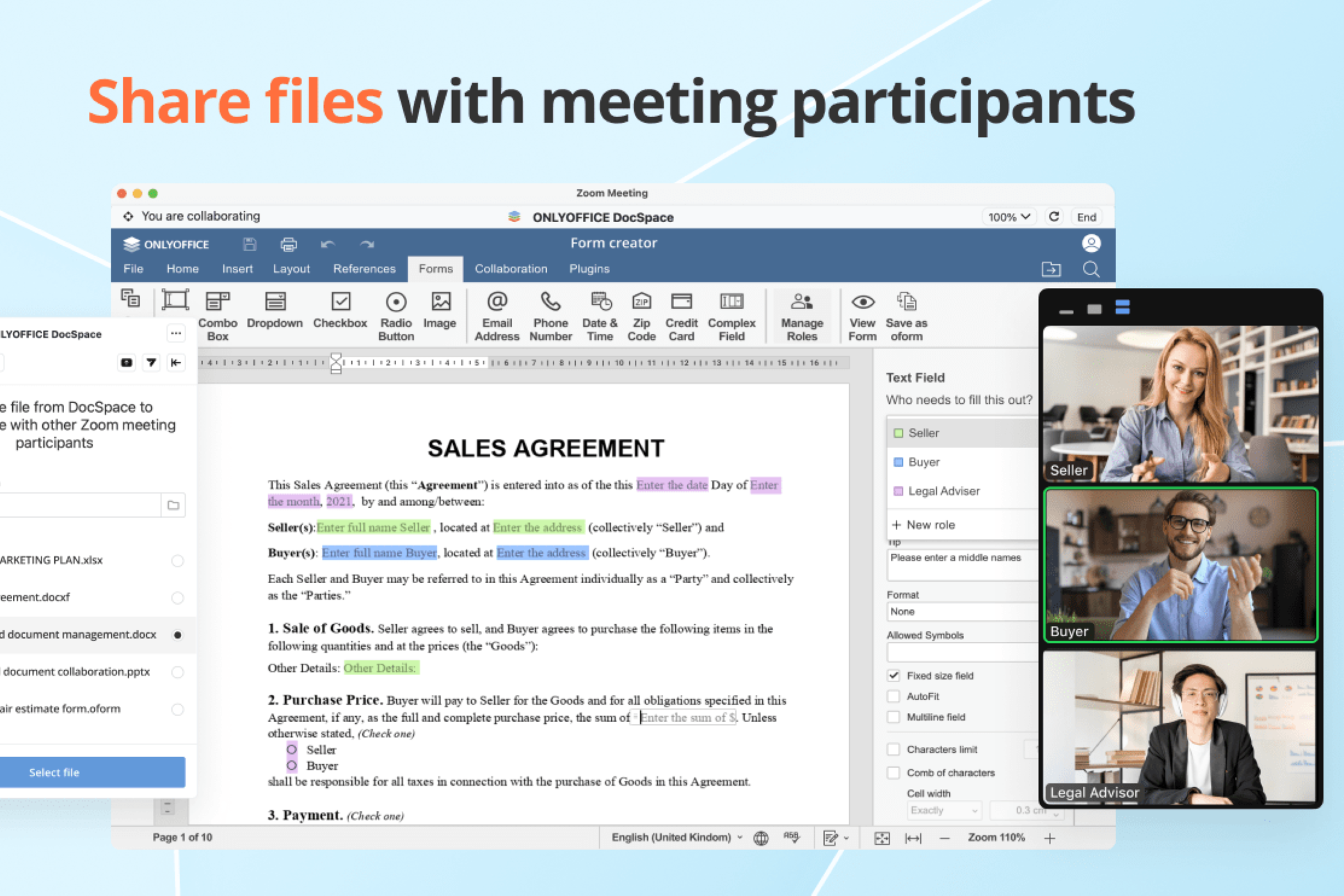
Task: Insert a Phone Number field
Action: [550, 316]
